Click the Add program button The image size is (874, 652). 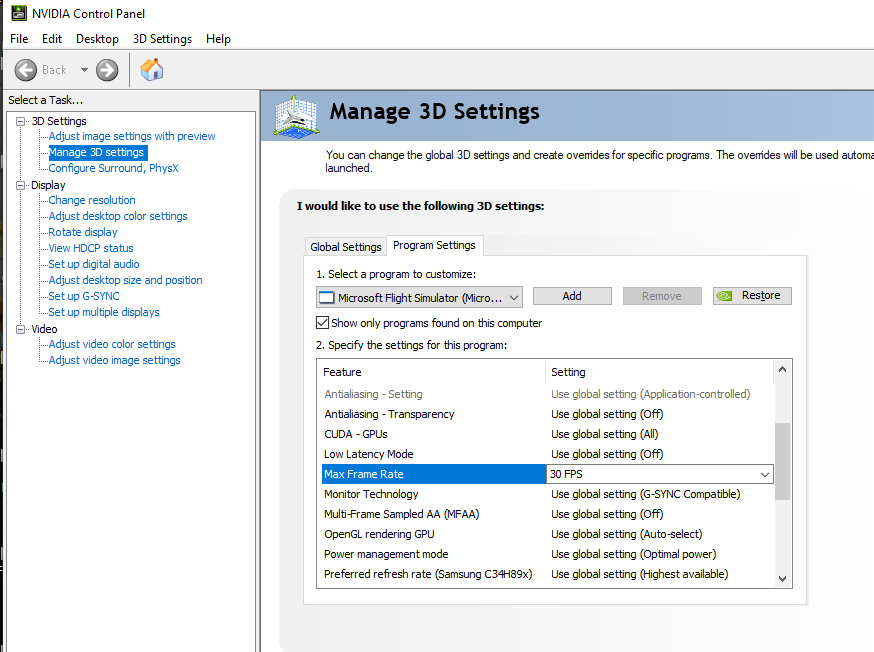click(572, 296)
